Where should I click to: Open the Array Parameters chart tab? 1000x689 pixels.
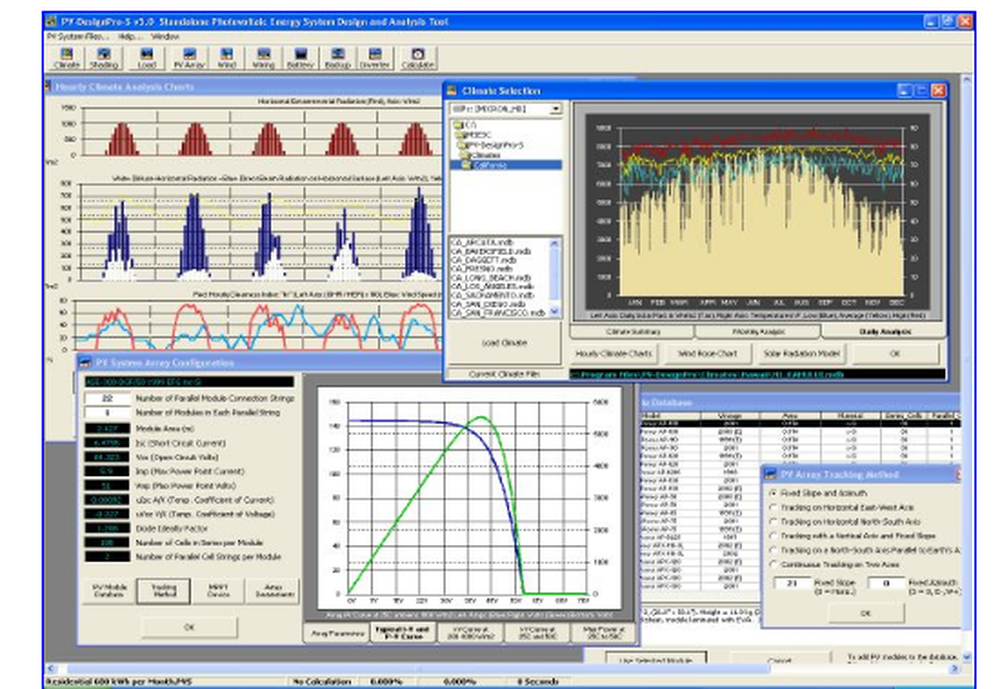pyautogui.click(x=337, y=633)
